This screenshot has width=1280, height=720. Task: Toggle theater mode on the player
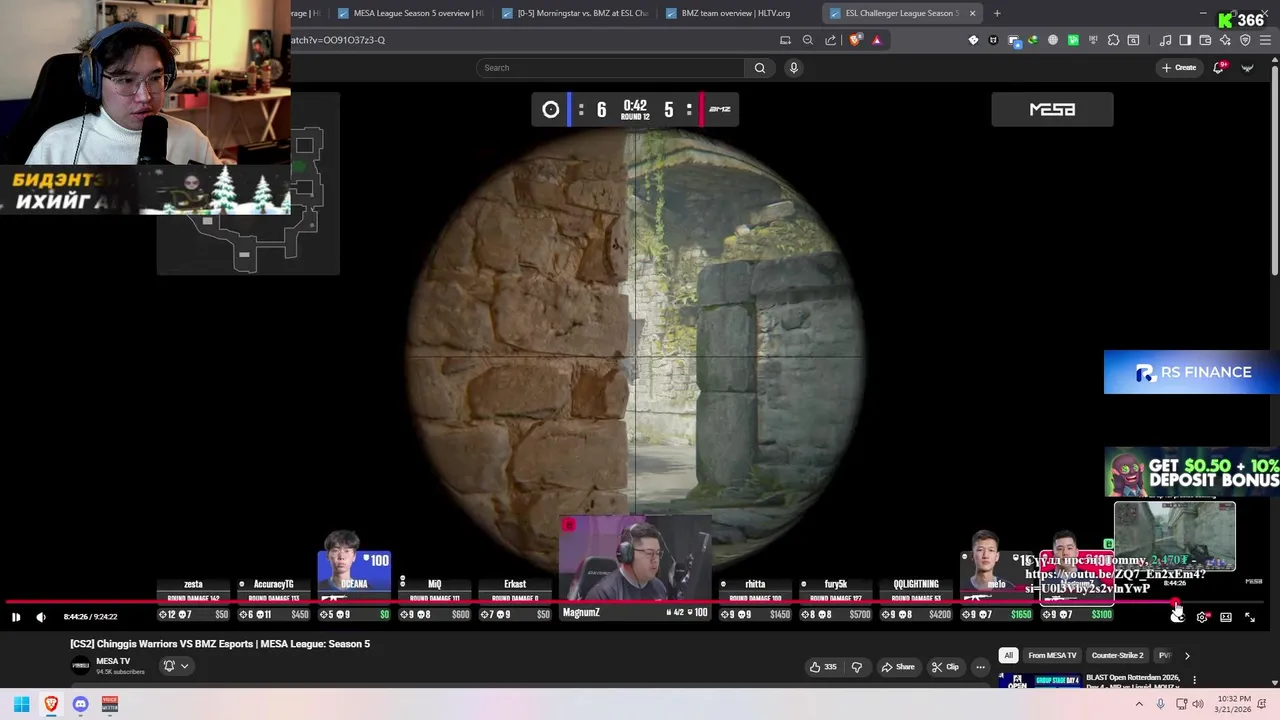(x=1226, y=617)
